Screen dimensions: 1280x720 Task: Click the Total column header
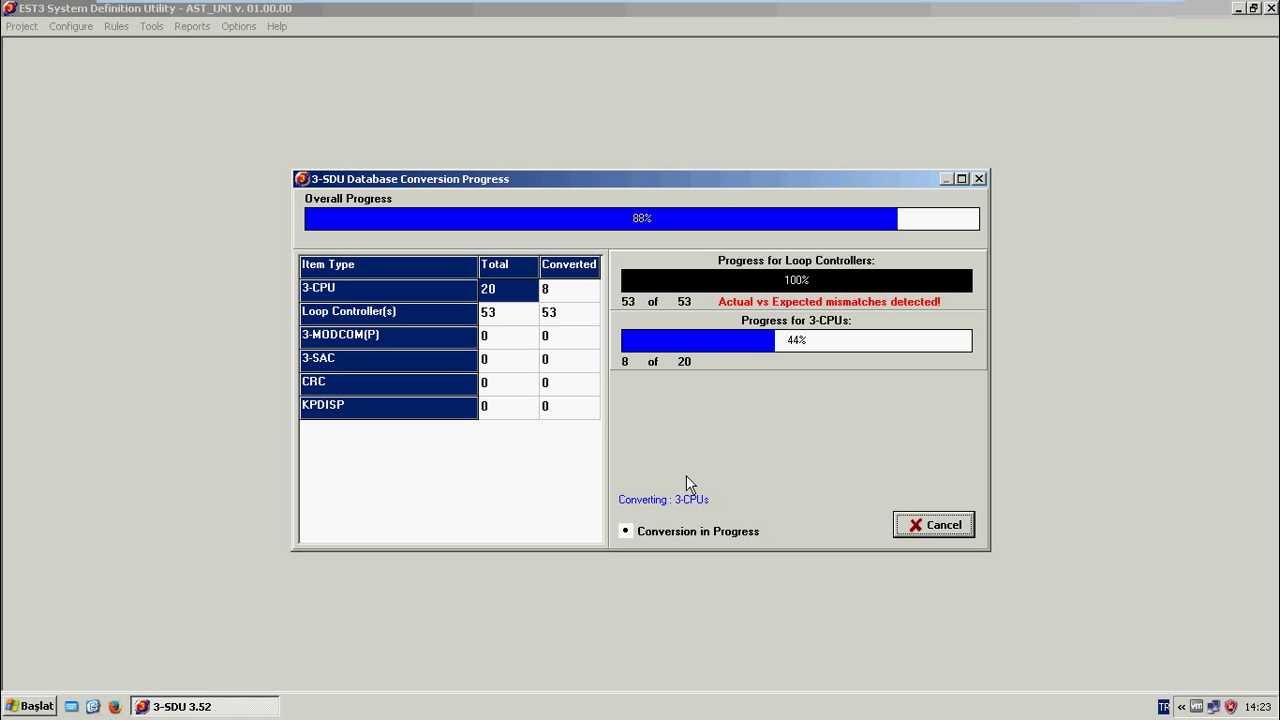click(509, 267)
